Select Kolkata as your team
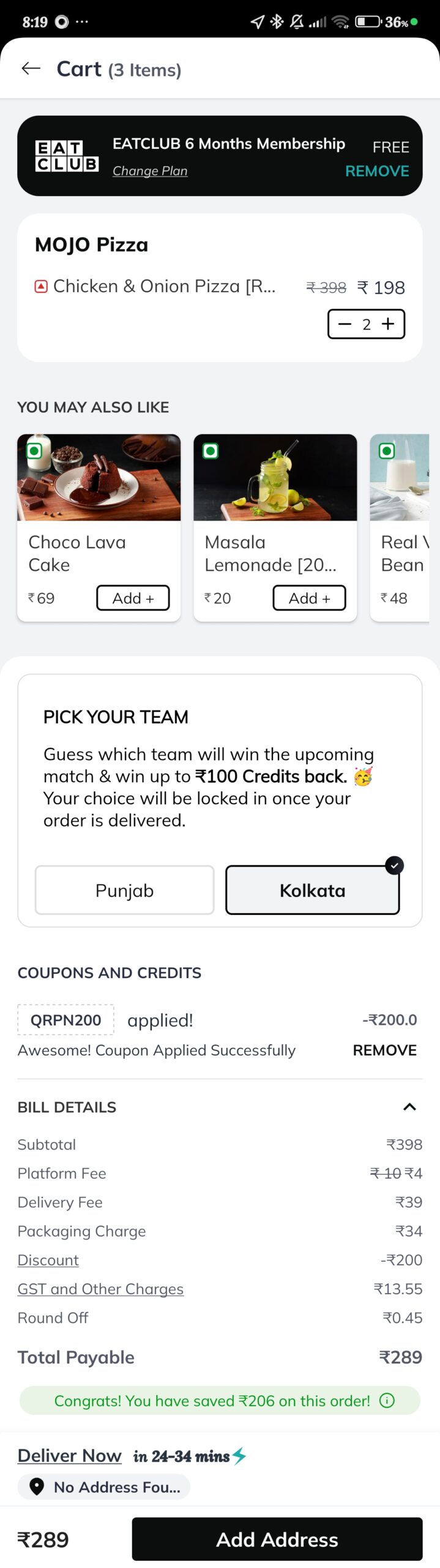 (312, 889)
